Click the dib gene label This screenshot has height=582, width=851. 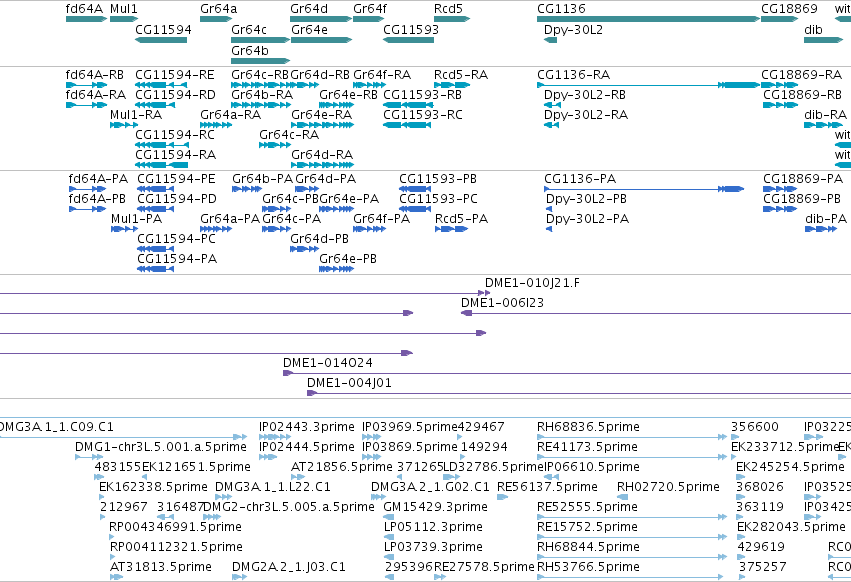click(813, 29)
